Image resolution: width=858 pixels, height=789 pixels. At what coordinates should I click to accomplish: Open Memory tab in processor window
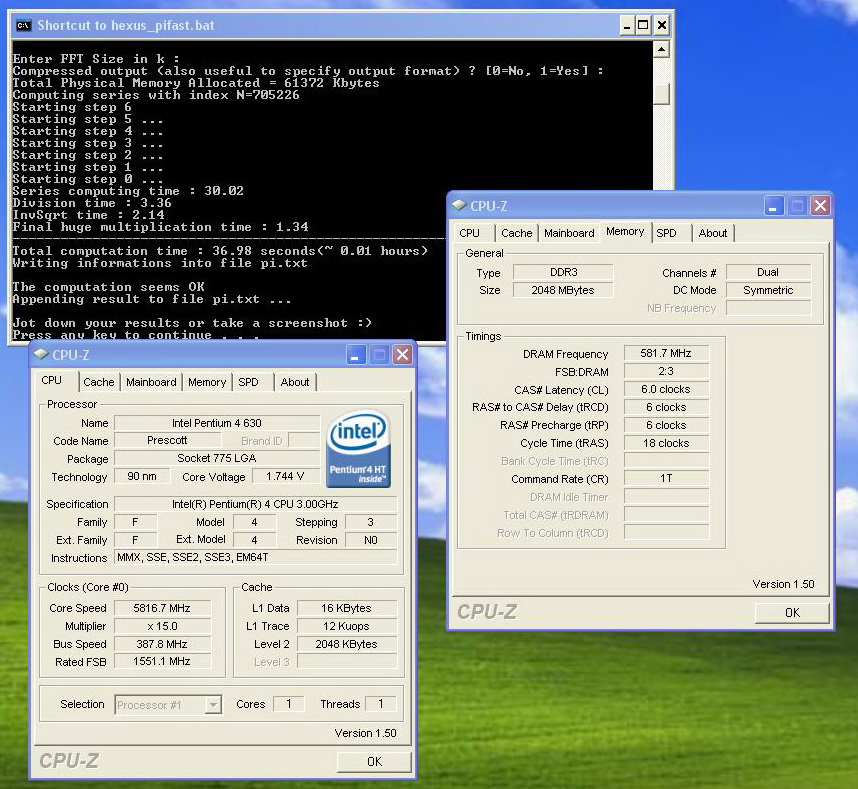click(x=207, y=382)
